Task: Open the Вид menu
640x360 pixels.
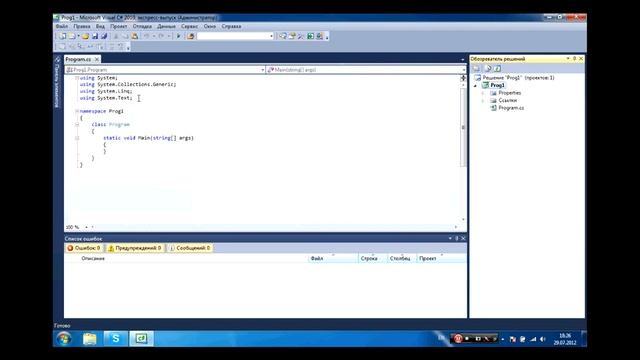Action: [100, 26]
